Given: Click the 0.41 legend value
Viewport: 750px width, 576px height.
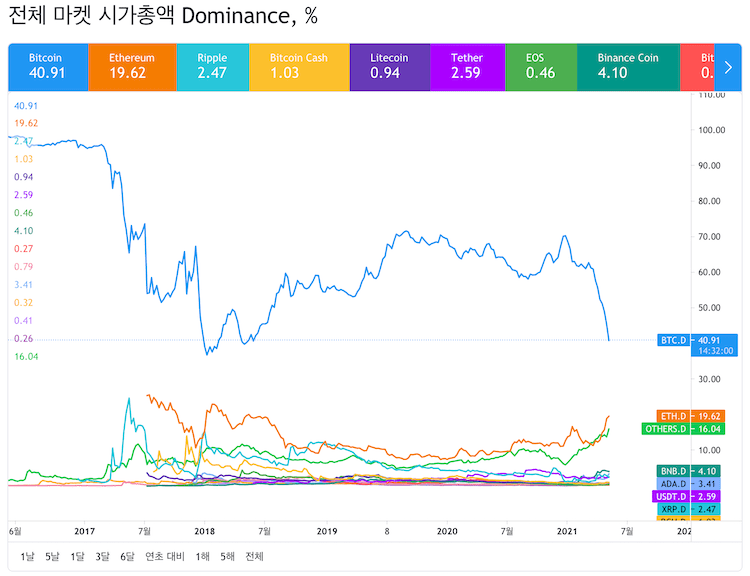Looking at the screenshot, I should click(23, 321).
